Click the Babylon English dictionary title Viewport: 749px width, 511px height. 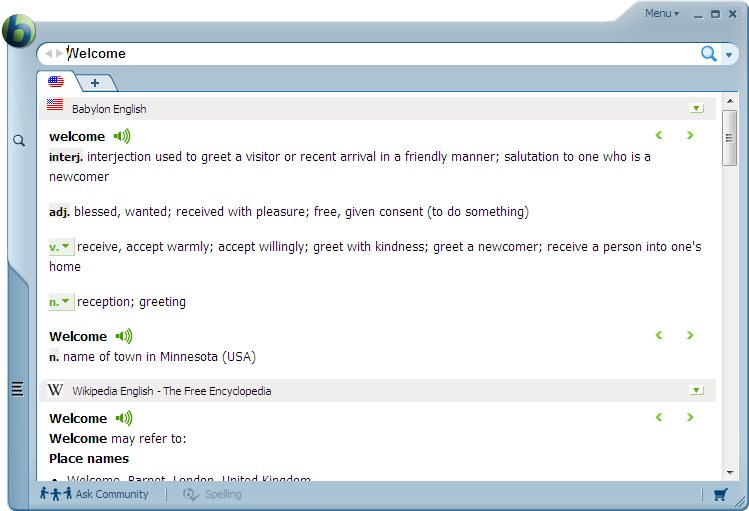pyautogui.click(x=109, y=109)
